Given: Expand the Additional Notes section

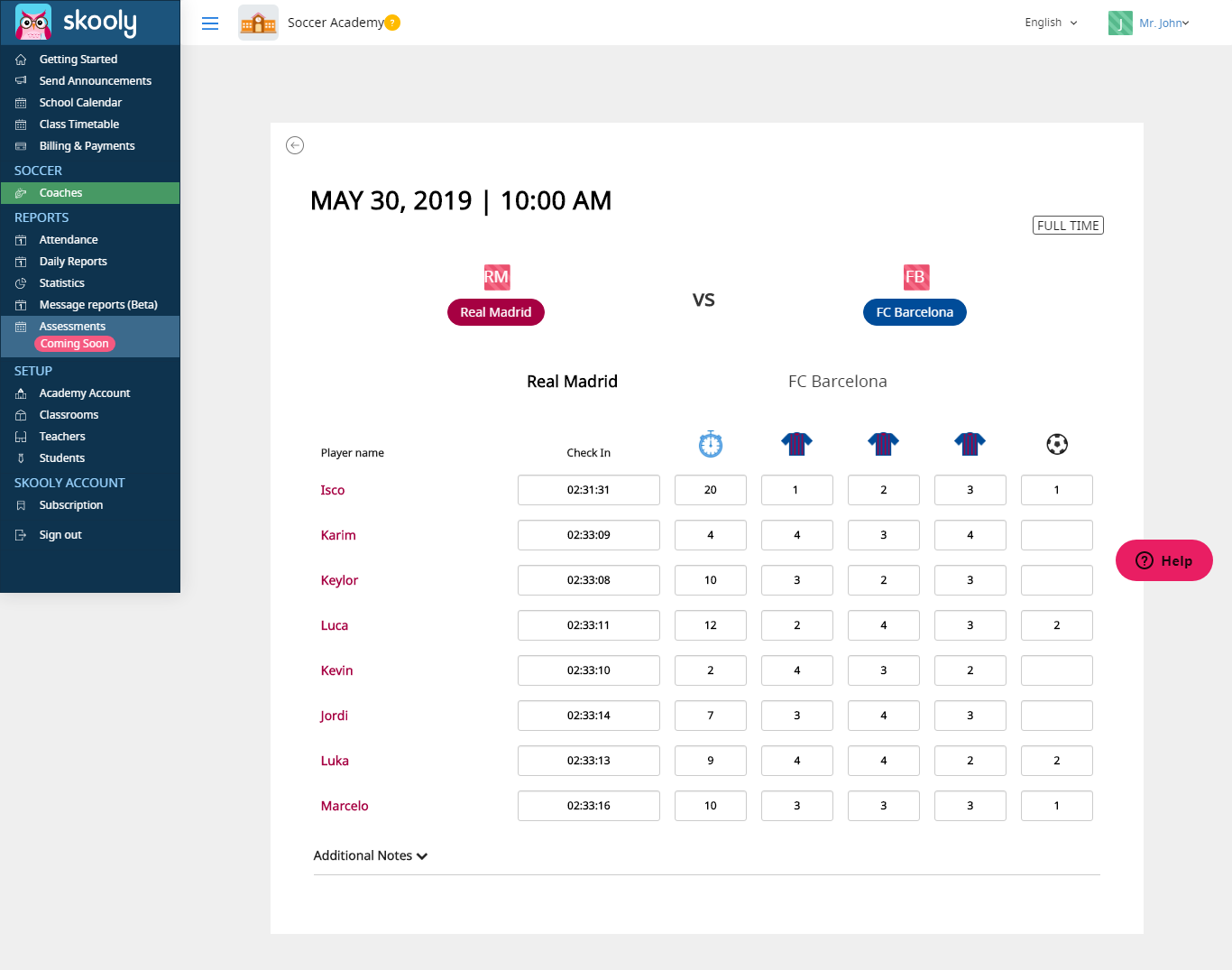Looking at the screenshot, I should coord(370,855).
